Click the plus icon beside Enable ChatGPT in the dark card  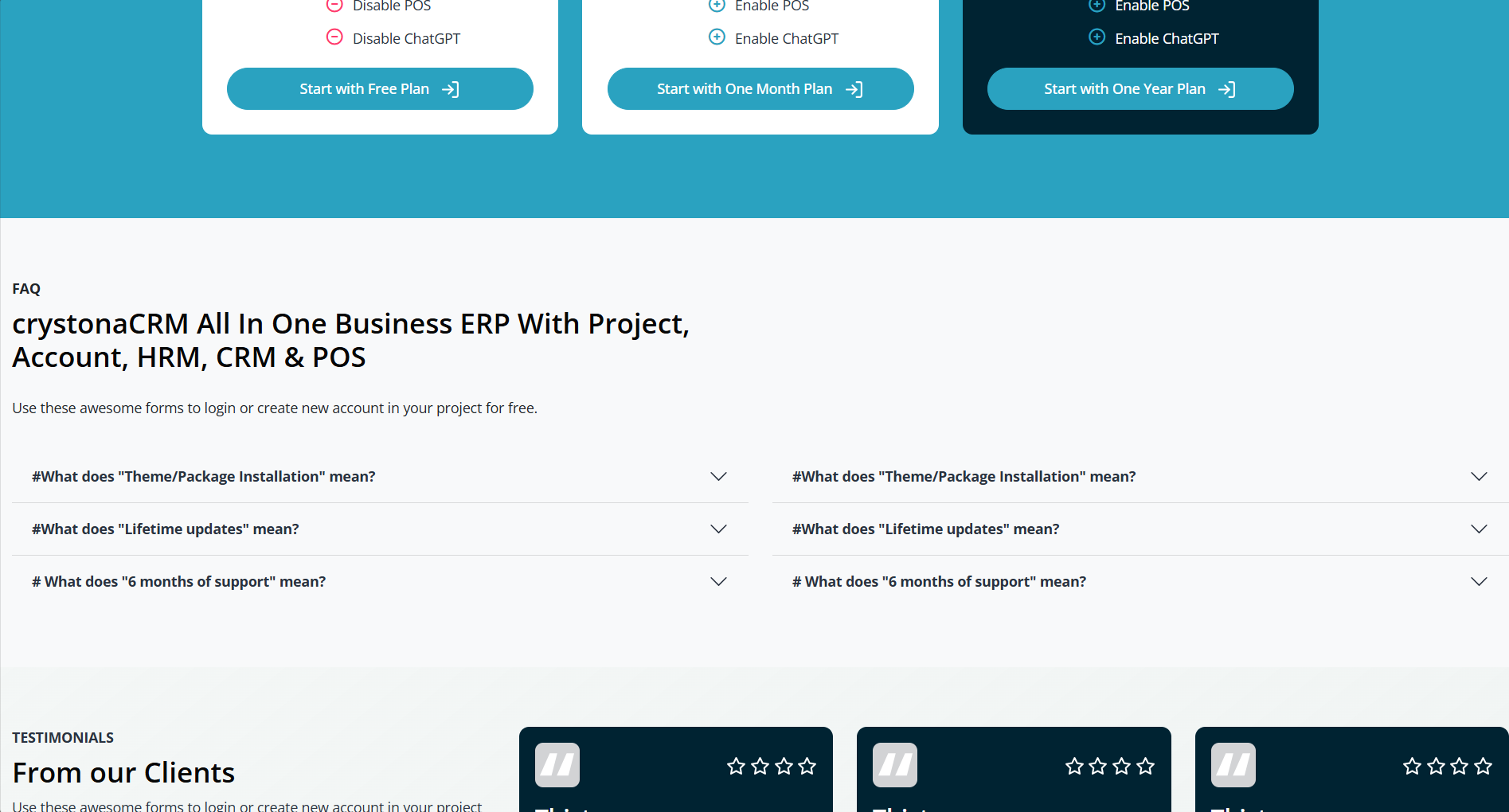click(x=1097, y=37)
